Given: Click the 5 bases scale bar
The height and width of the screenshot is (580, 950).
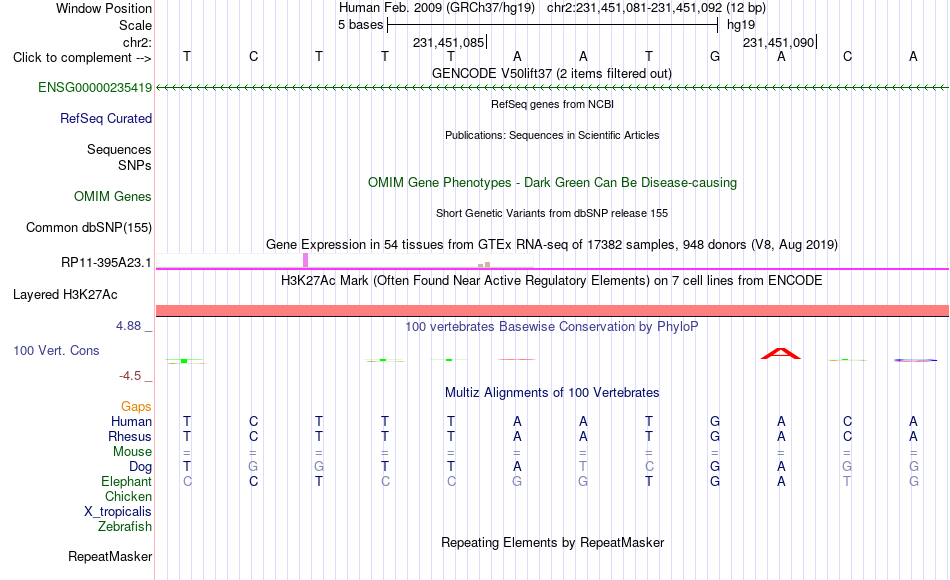Looking at the screenshot, I should tap(552, 25).
